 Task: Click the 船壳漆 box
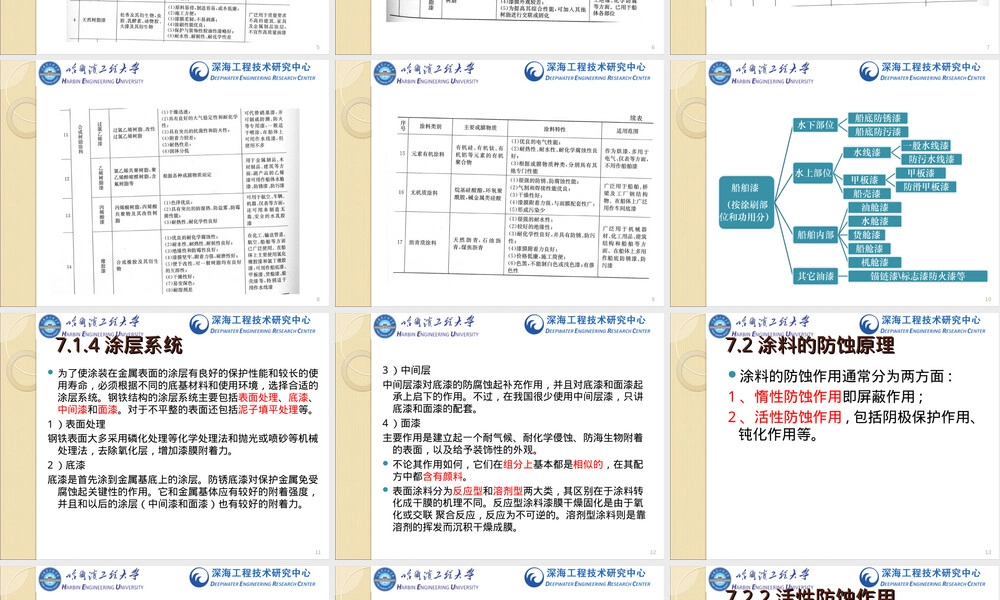click(x=867, y=194)
